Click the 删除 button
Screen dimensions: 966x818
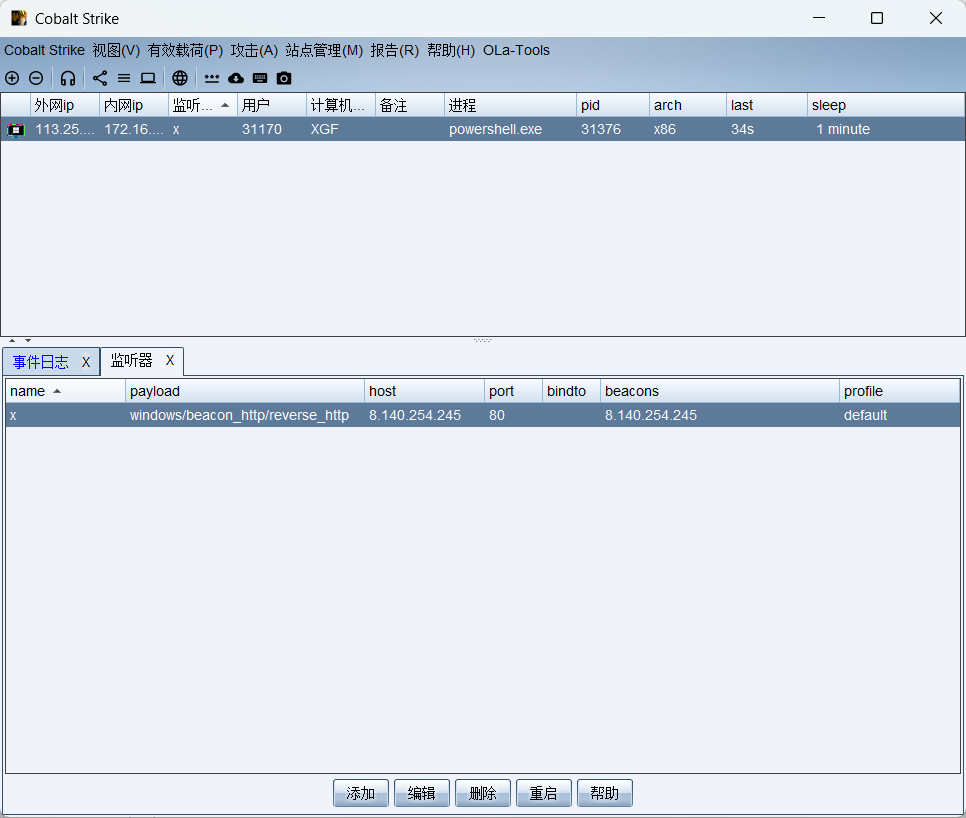coord(483,793)
